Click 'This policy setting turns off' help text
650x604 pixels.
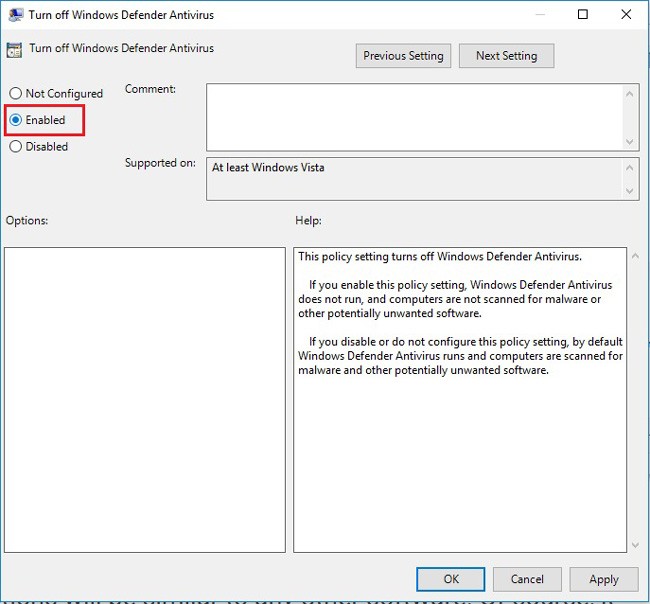pyautogui.click(x=440, y=257)
